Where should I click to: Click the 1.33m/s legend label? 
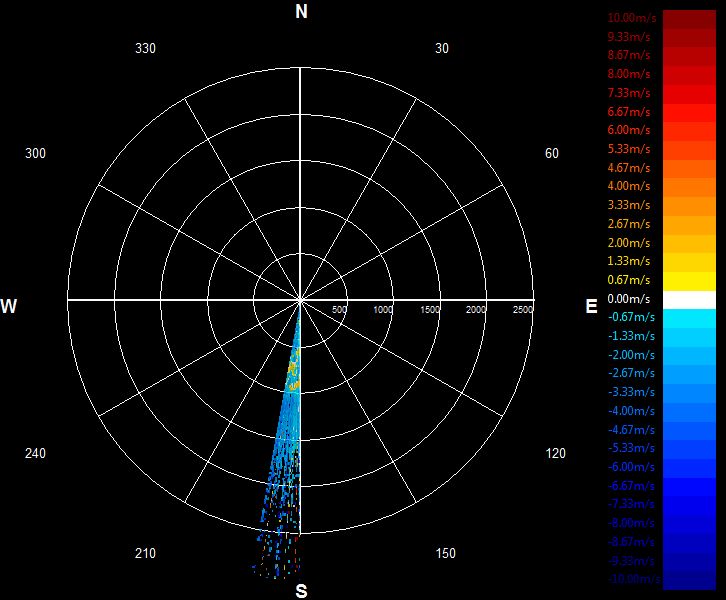[x=629, y=261]
